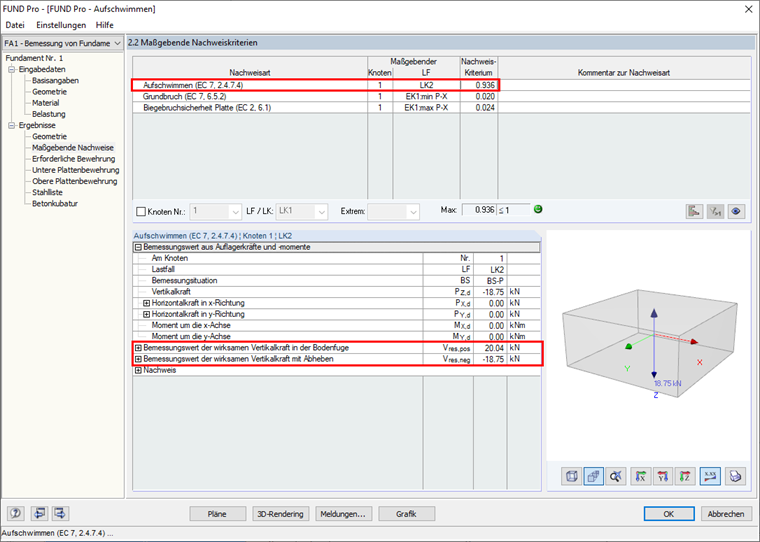Select Betonkubatur in the tree
The height and width of the screenshot is (542, 760).
point(55,203)
